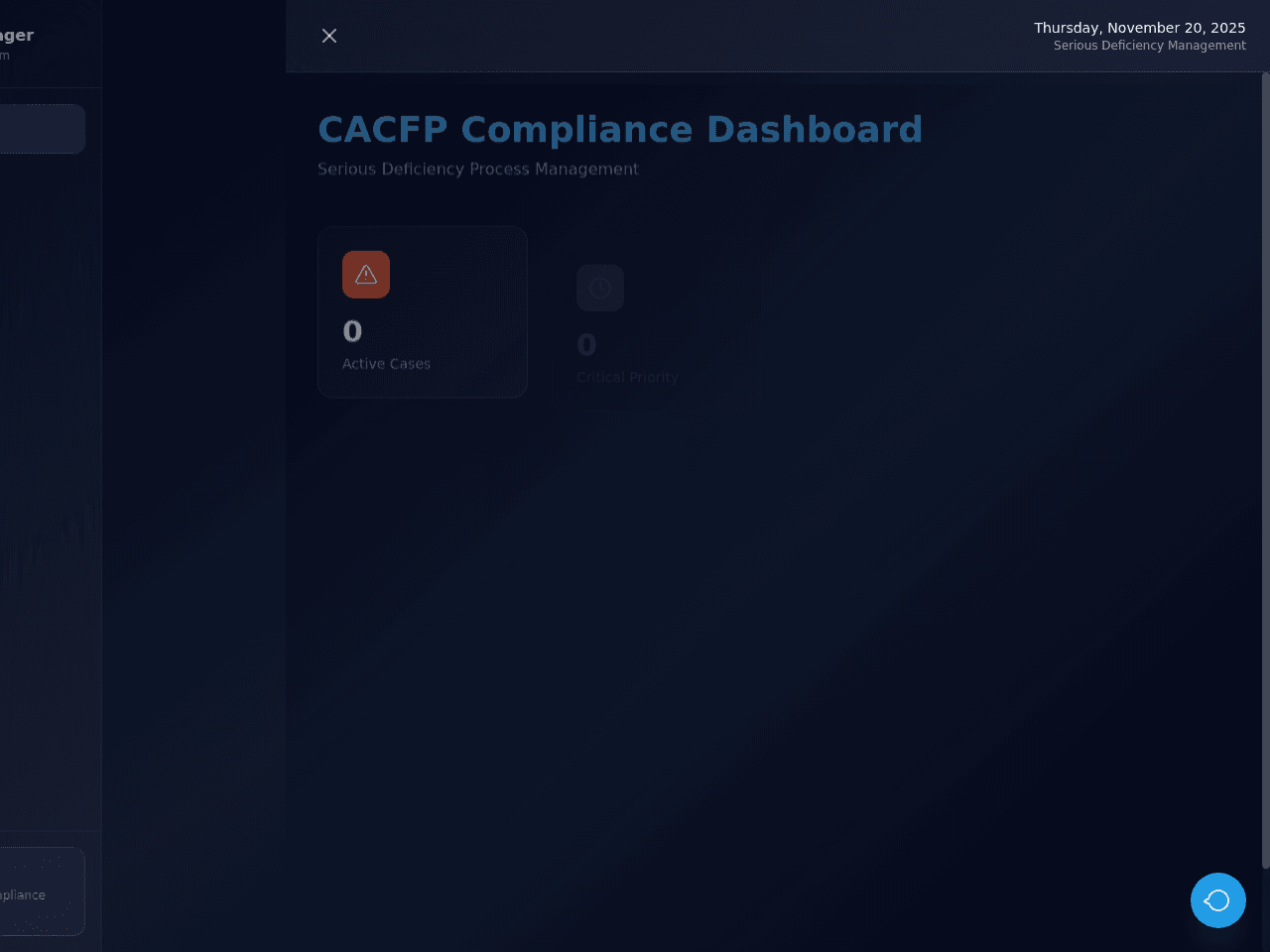Click the CACFP Compliance Dashboard heading
This screenshot has width=1270, height=952.
pyautogui.click(x=620, y=130)
